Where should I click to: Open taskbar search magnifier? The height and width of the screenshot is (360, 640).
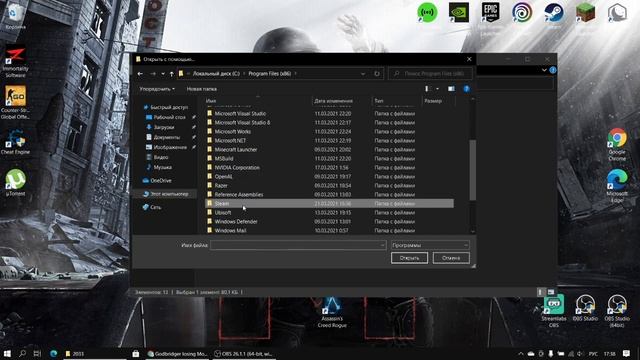[x=22, y=353]
